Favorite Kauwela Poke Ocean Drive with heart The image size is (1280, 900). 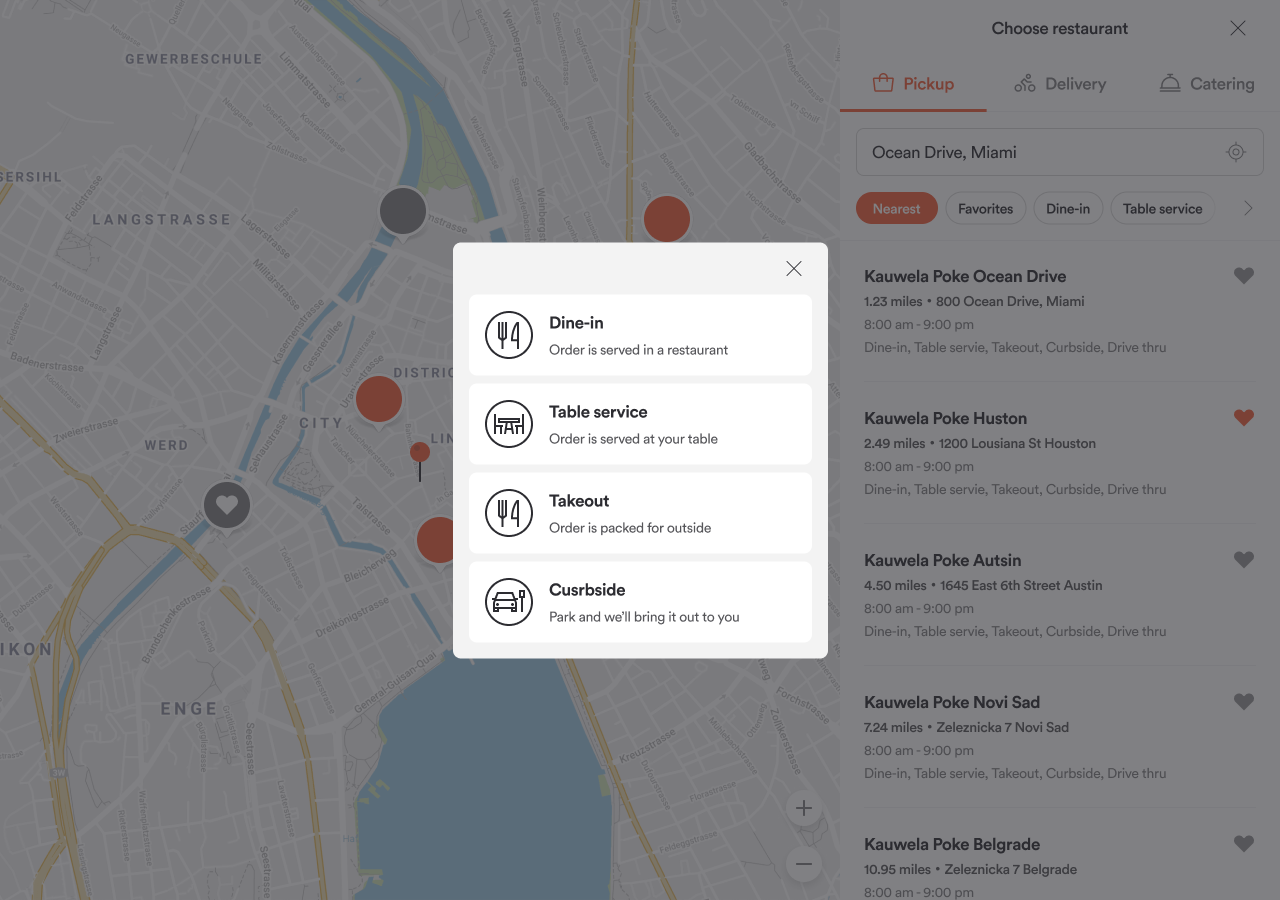(x=1244, y=276)
